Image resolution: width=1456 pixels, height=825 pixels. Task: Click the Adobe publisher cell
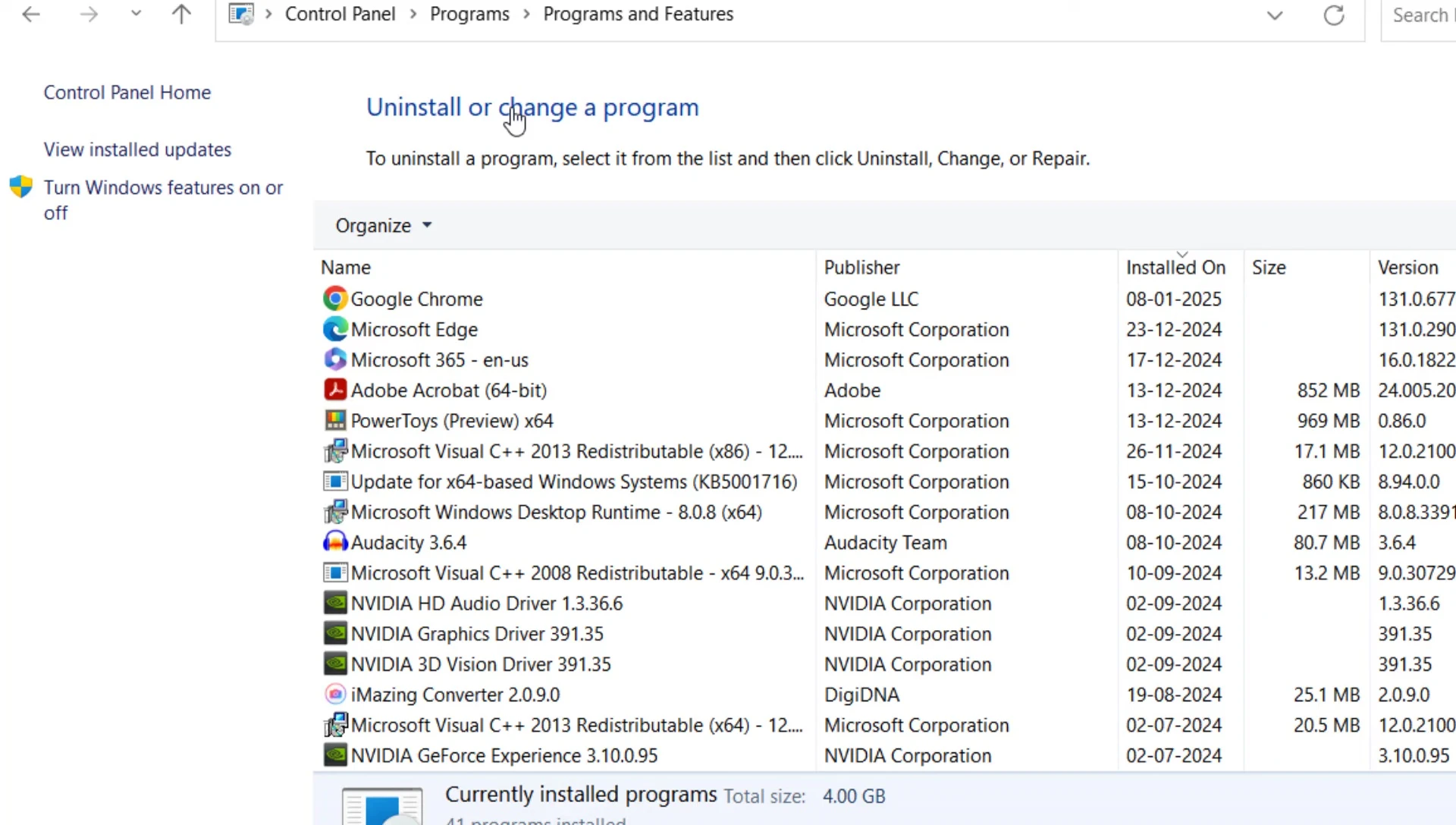pos(852,390)
